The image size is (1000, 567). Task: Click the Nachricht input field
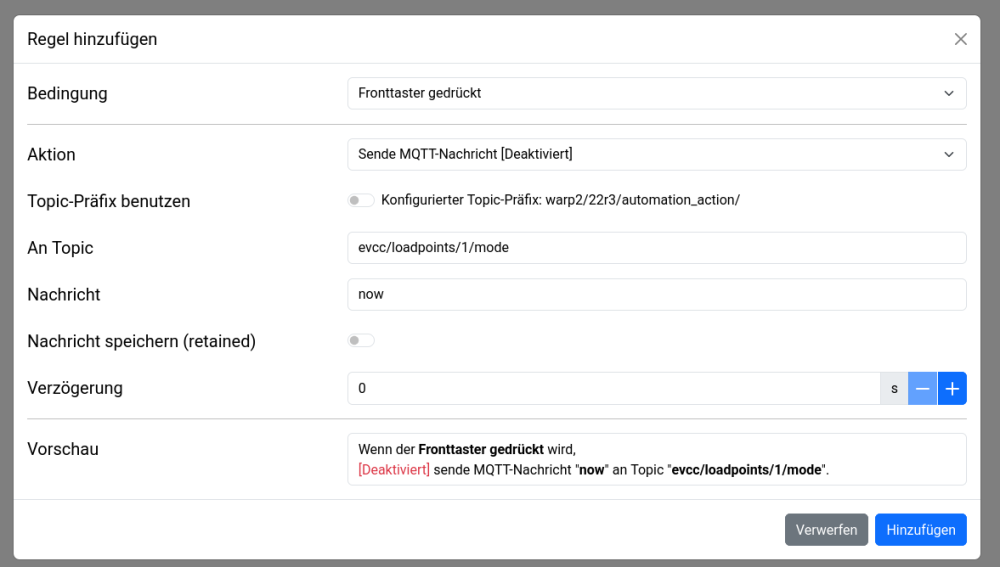click(x=657, y=294)
